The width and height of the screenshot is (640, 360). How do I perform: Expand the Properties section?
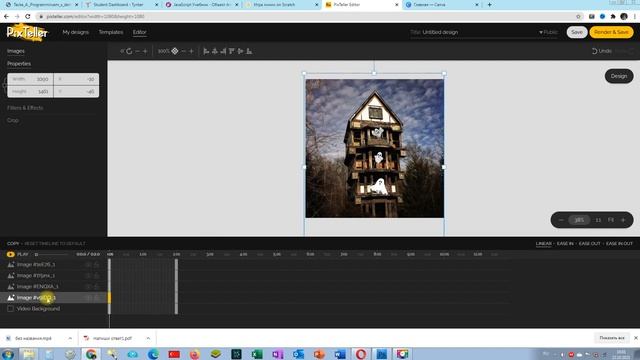[x=19, y=64]
